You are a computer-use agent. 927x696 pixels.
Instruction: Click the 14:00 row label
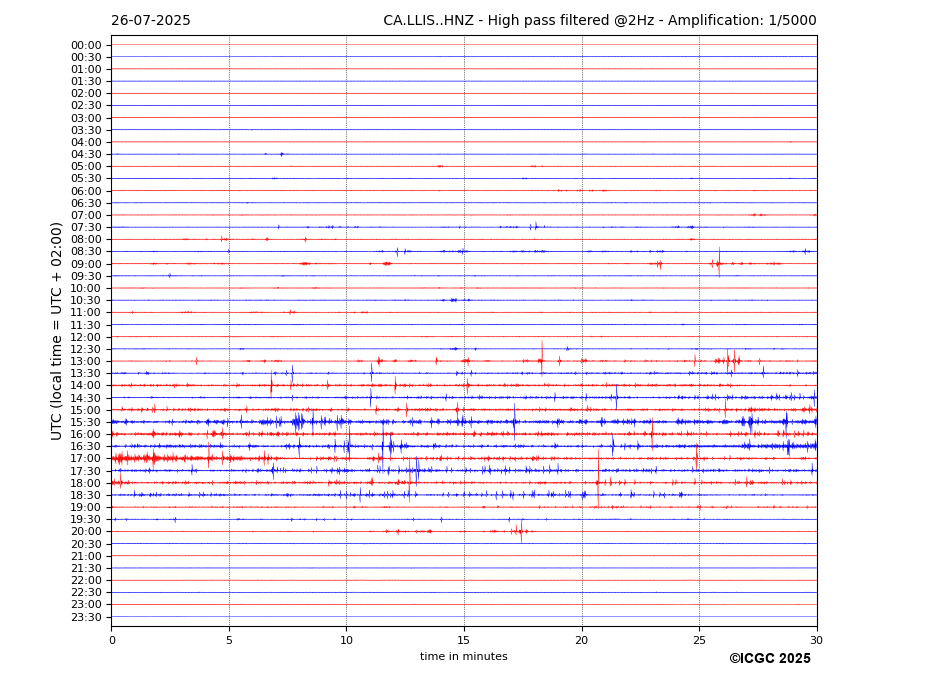tap(86, 386)
